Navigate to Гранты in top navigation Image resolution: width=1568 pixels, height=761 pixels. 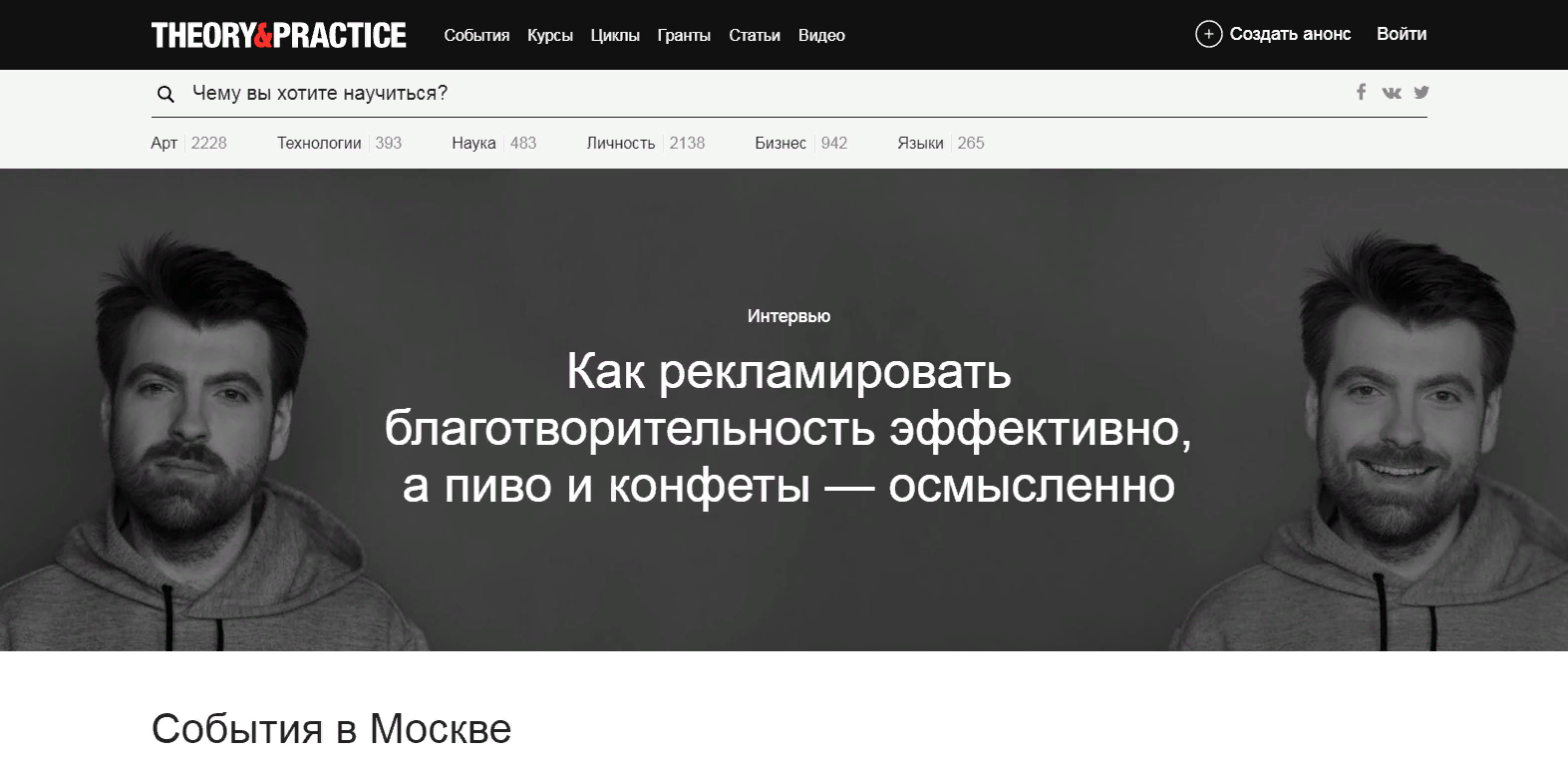click(684, 36)
